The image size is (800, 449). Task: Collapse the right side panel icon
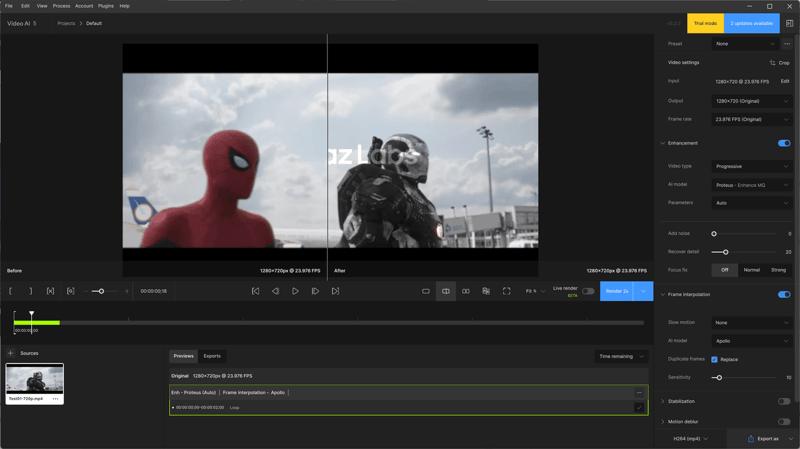789,23
